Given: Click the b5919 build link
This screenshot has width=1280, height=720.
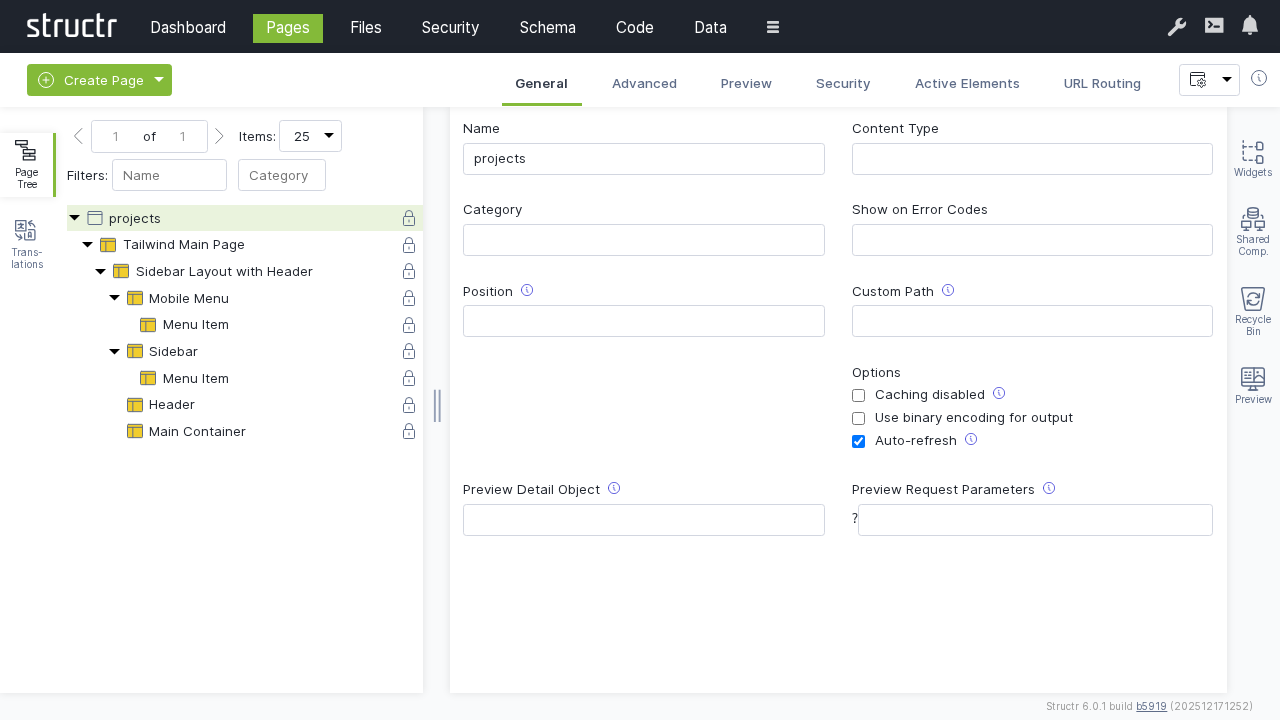Looking at the screenshot, I should tap(1151, 706).
